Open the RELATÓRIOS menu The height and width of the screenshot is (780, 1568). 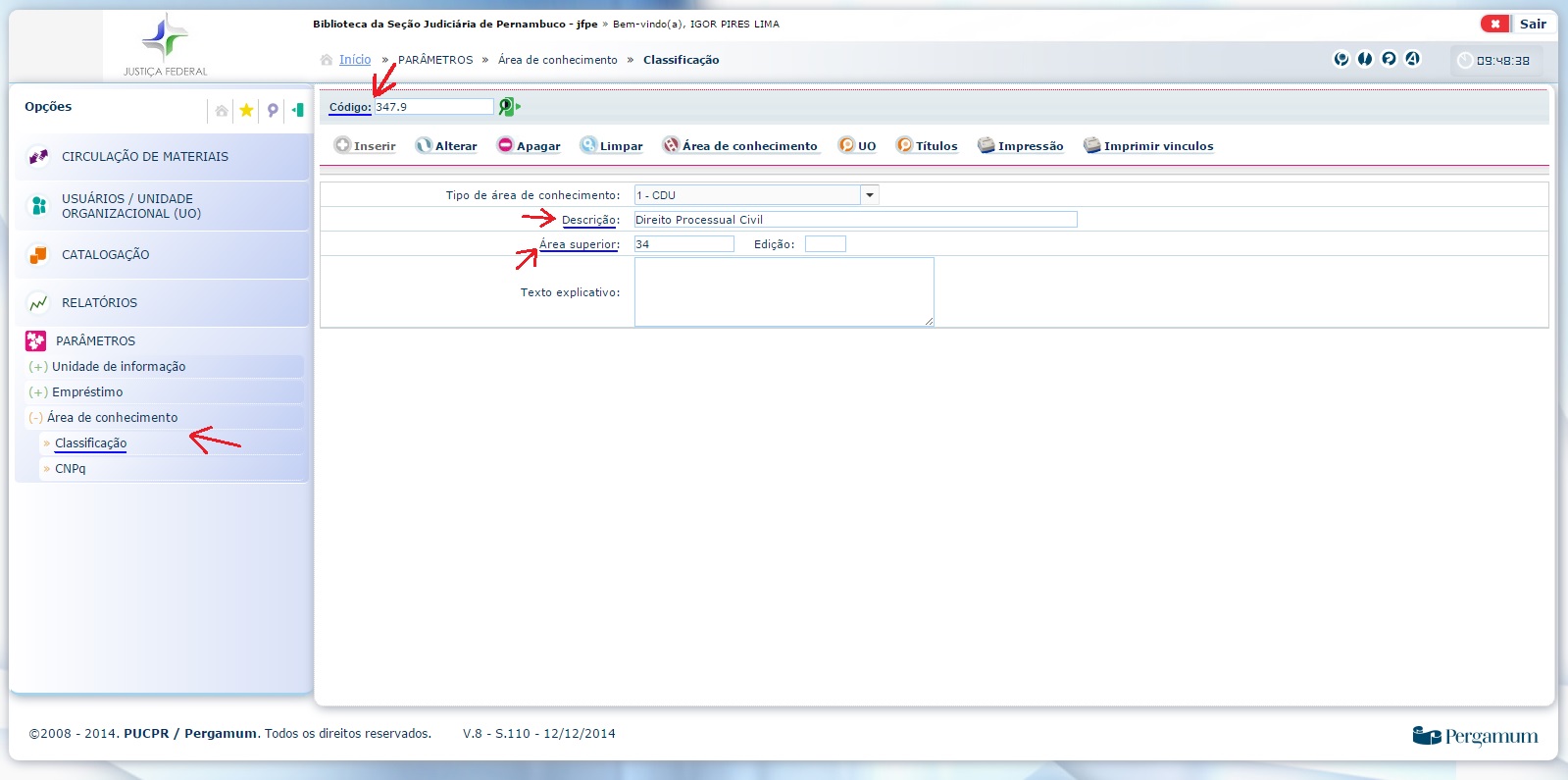[x=99, y=303]
